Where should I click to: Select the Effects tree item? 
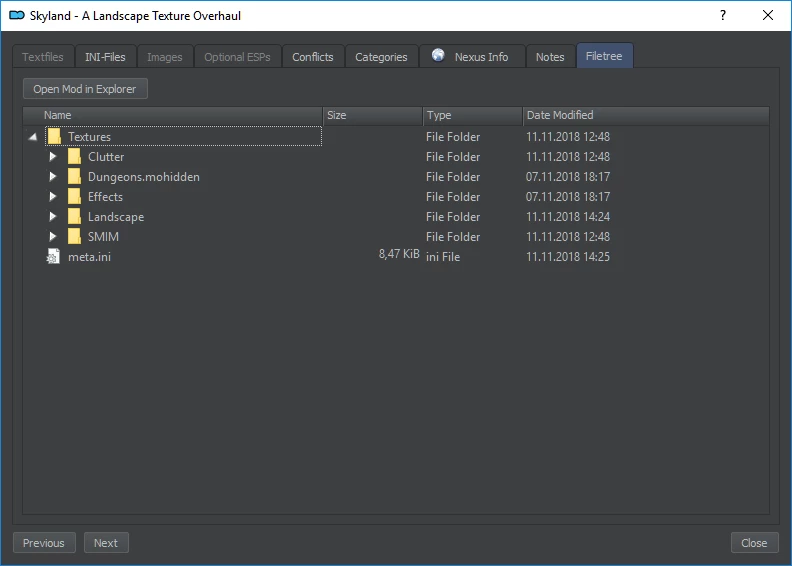pyautogui.click(x=106, y=196)
